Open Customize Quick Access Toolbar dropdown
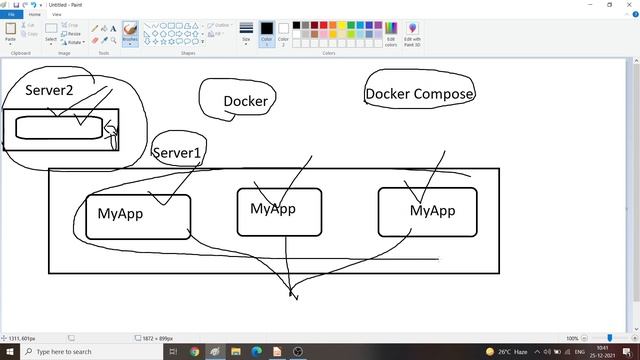 [41, 5]
